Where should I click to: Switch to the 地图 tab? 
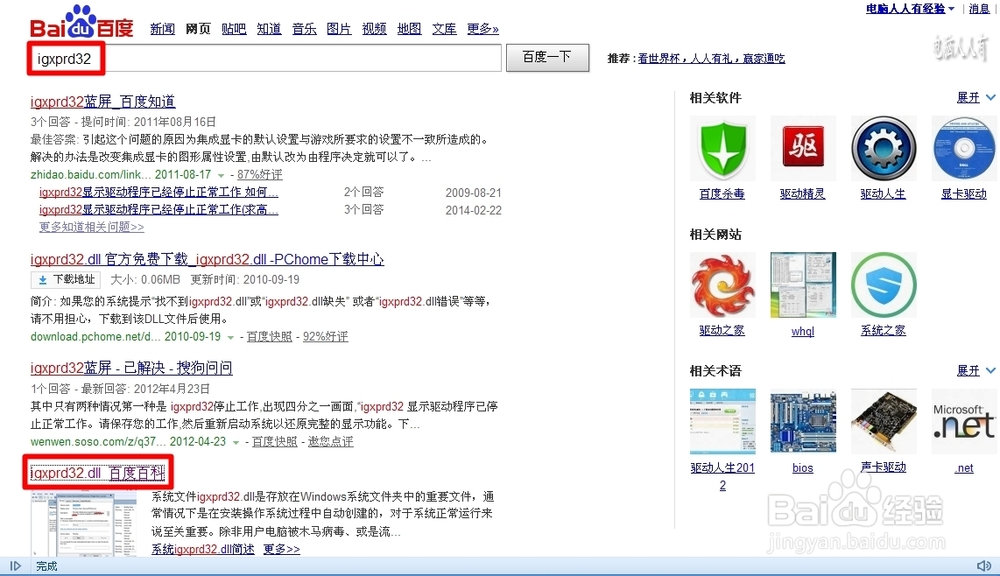coord(409,29)
